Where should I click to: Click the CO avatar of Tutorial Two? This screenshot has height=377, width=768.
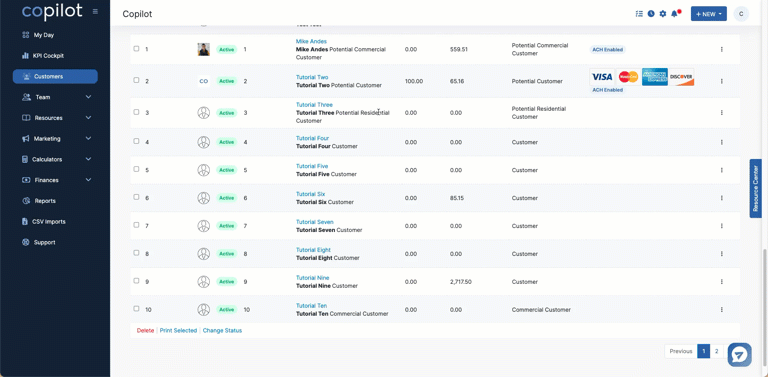[x=204, y=81]
